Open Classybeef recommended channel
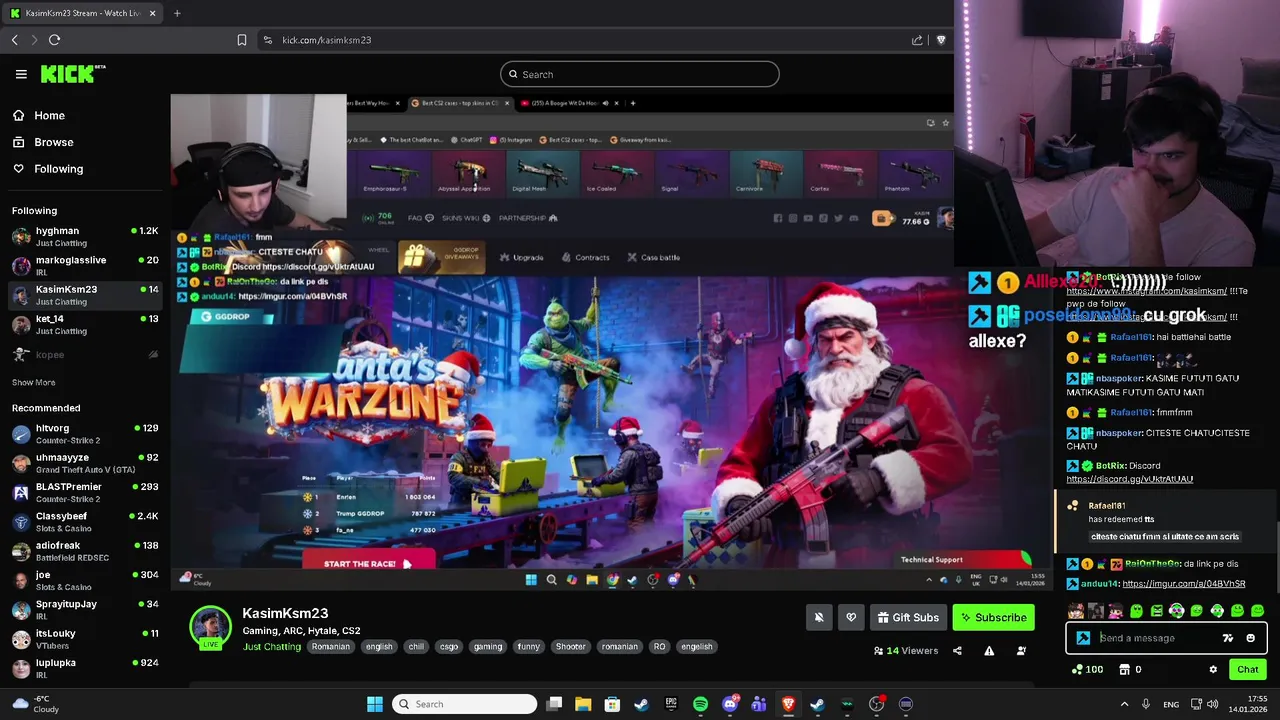Viewport: 1280px width, 720px height. (x=85, y=521)
